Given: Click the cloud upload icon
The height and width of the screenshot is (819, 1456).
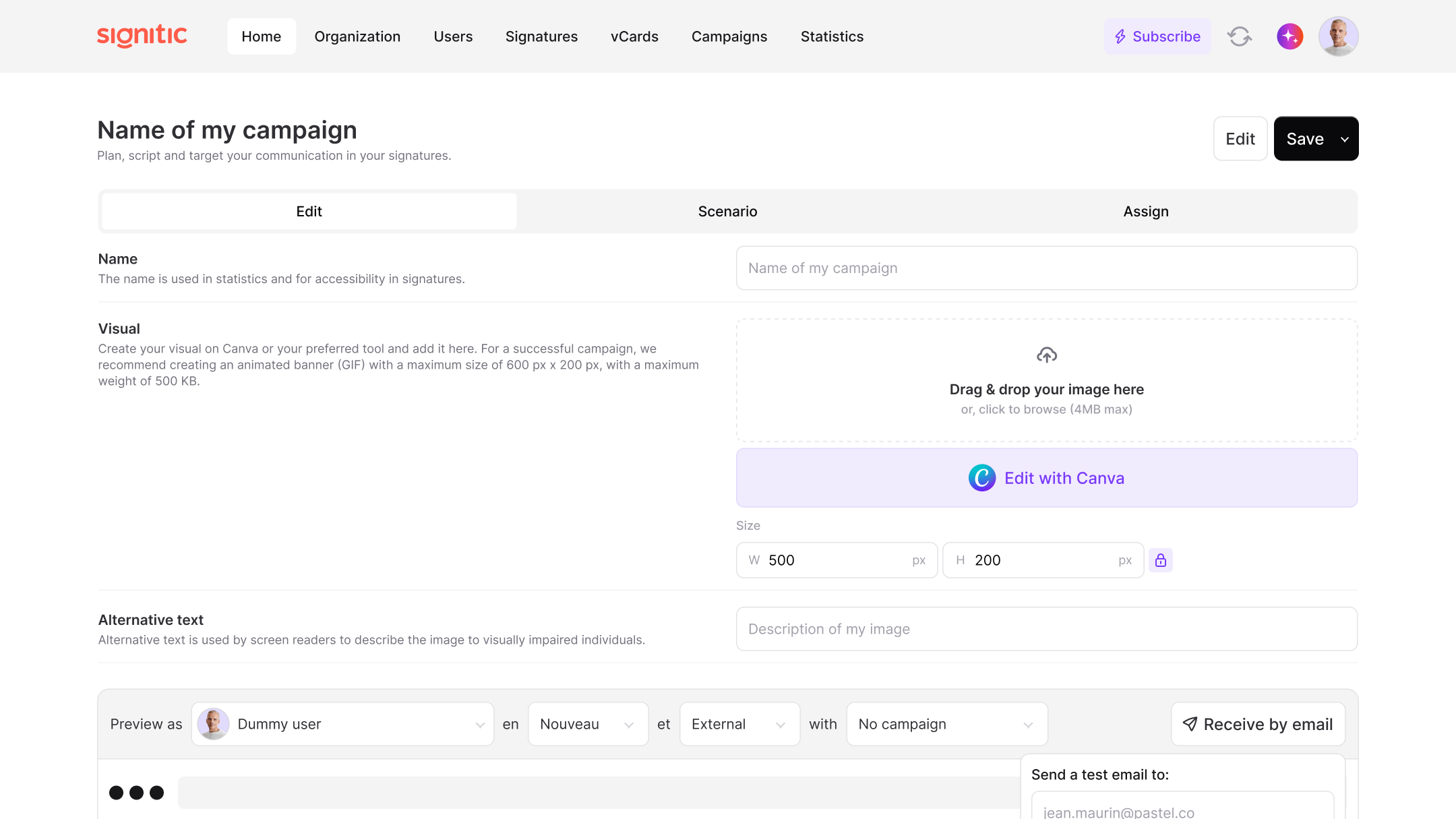Looking at the screenshot, I should coord(1047,355).
